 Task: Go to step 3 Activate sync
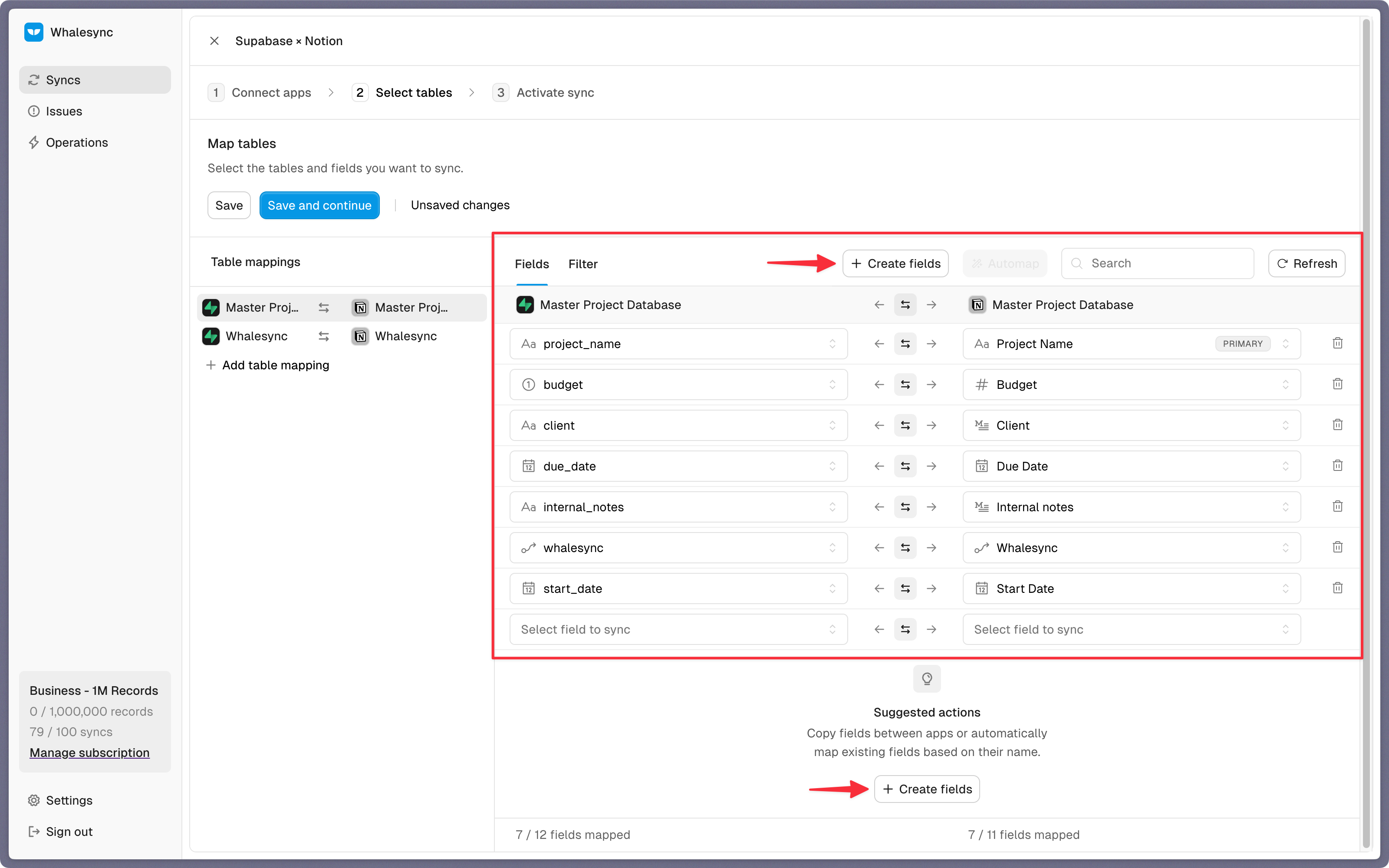tap(543, 92)
